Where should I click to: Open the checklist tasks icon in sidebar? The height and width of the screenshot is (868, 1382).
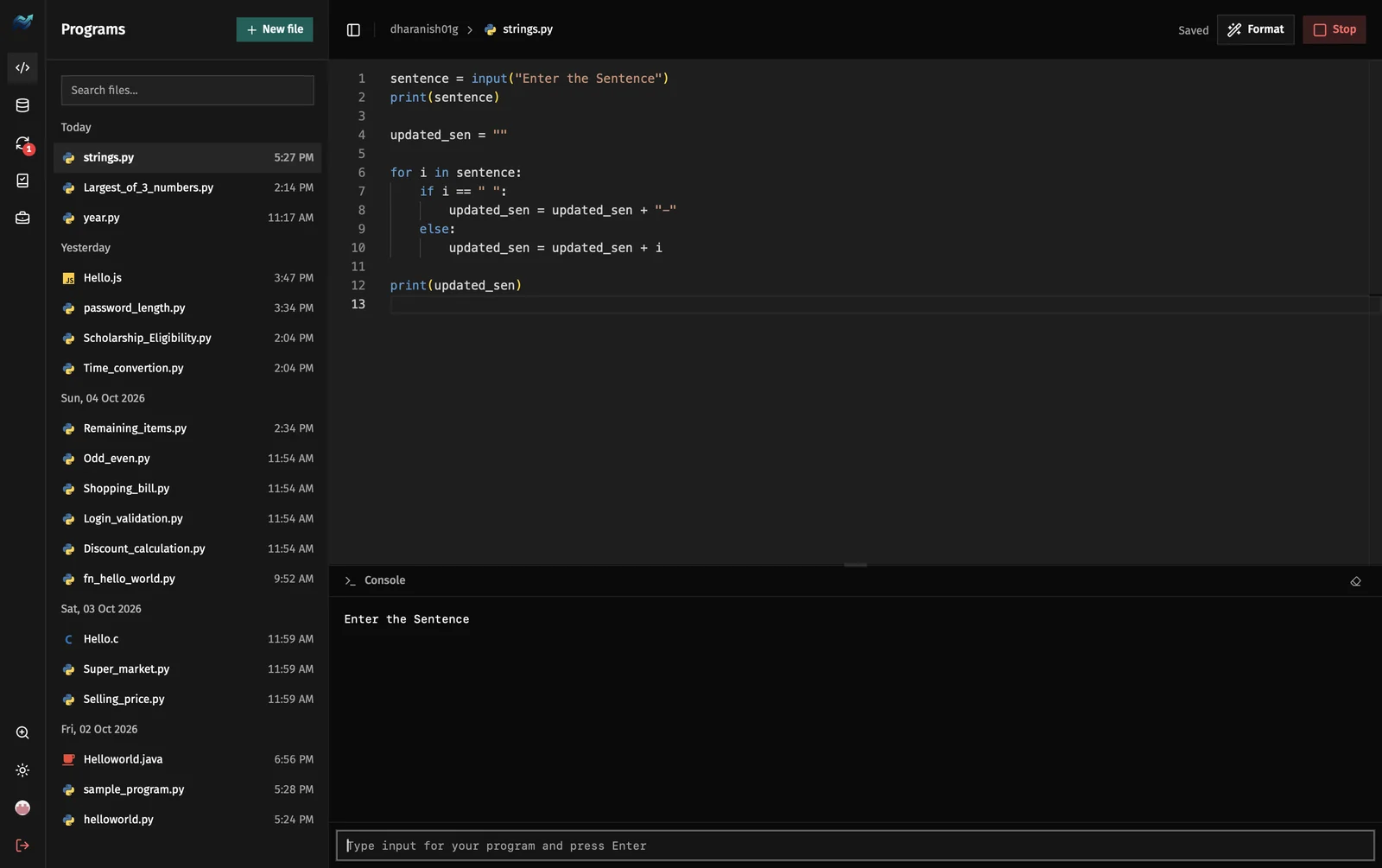[x=22, y=181]
